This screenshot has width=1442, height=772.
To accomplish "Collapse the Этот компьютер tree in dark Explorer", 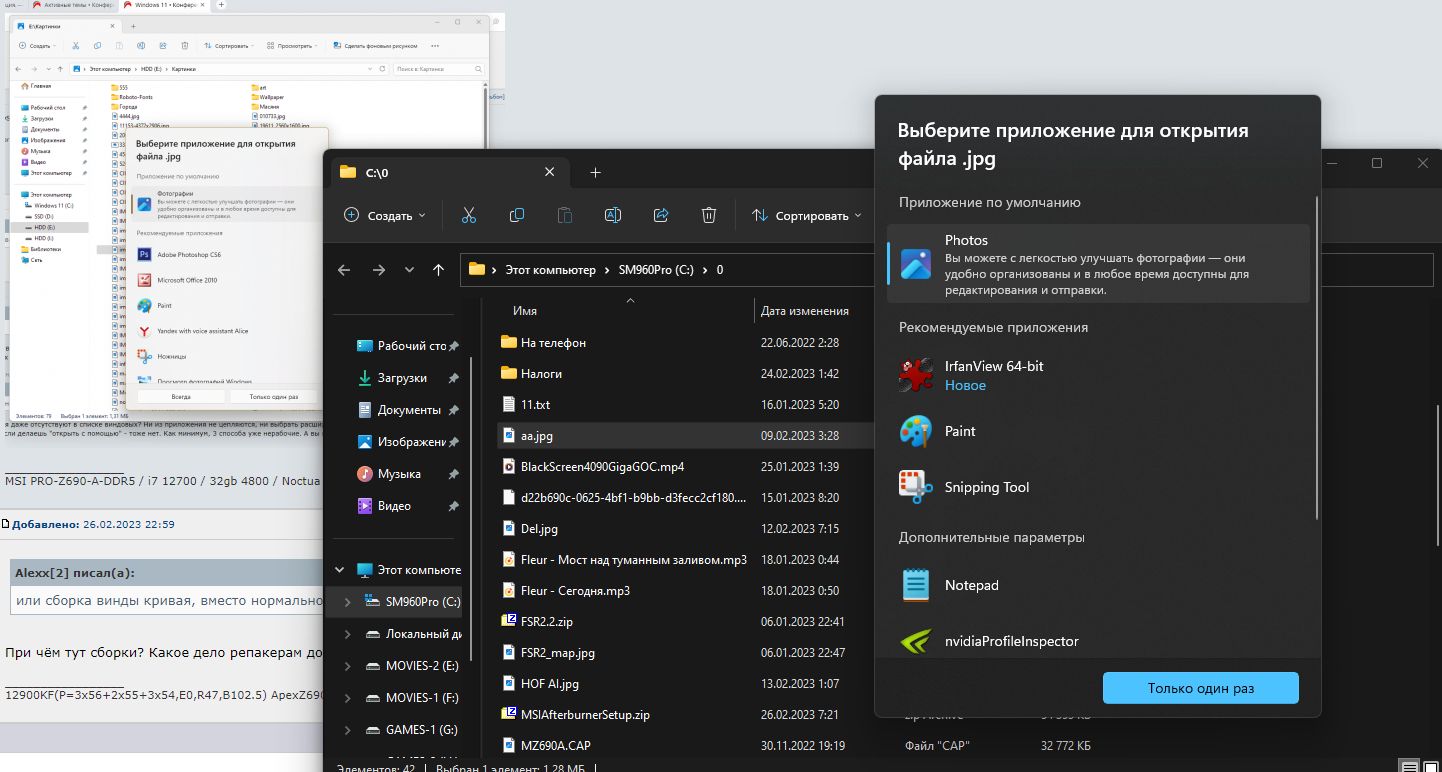I will coord(339,570).
